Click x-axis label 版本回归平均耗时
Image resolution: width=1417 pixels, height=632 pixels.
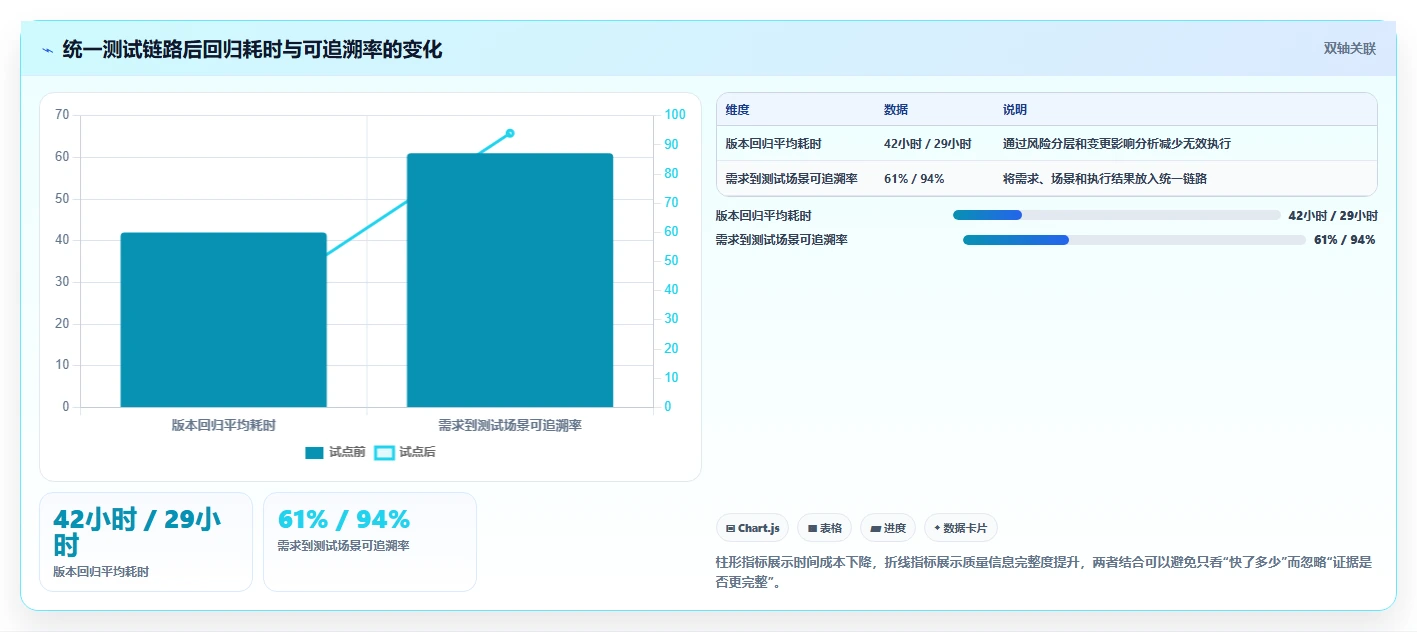coord(224,425)
